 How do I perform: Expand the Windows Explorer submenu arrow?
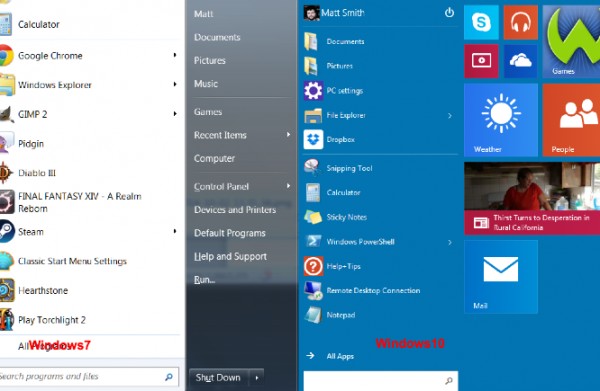tap(175, 84)
